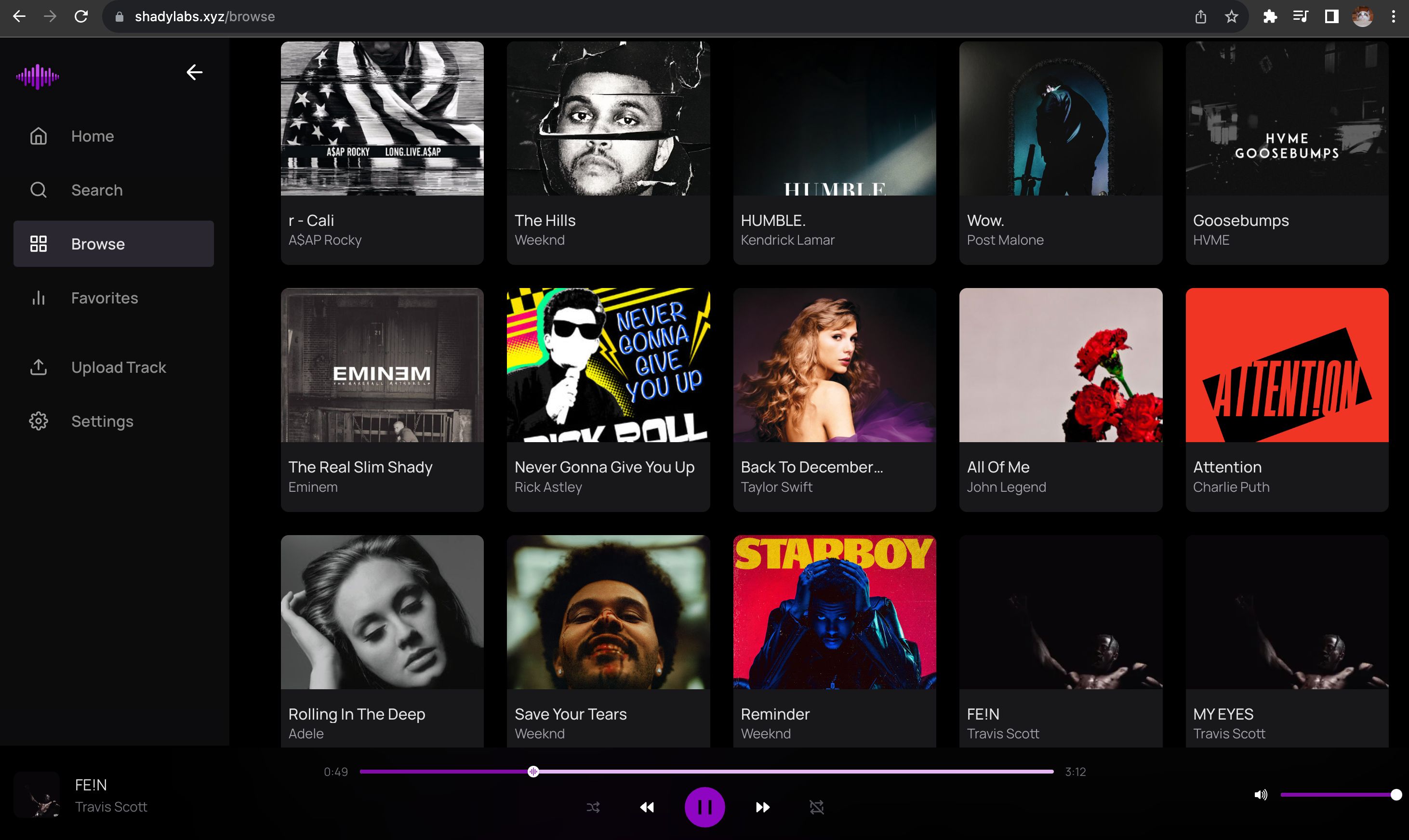
Task: Click the Search magnifier icon in sidebar
Action: 39,190
